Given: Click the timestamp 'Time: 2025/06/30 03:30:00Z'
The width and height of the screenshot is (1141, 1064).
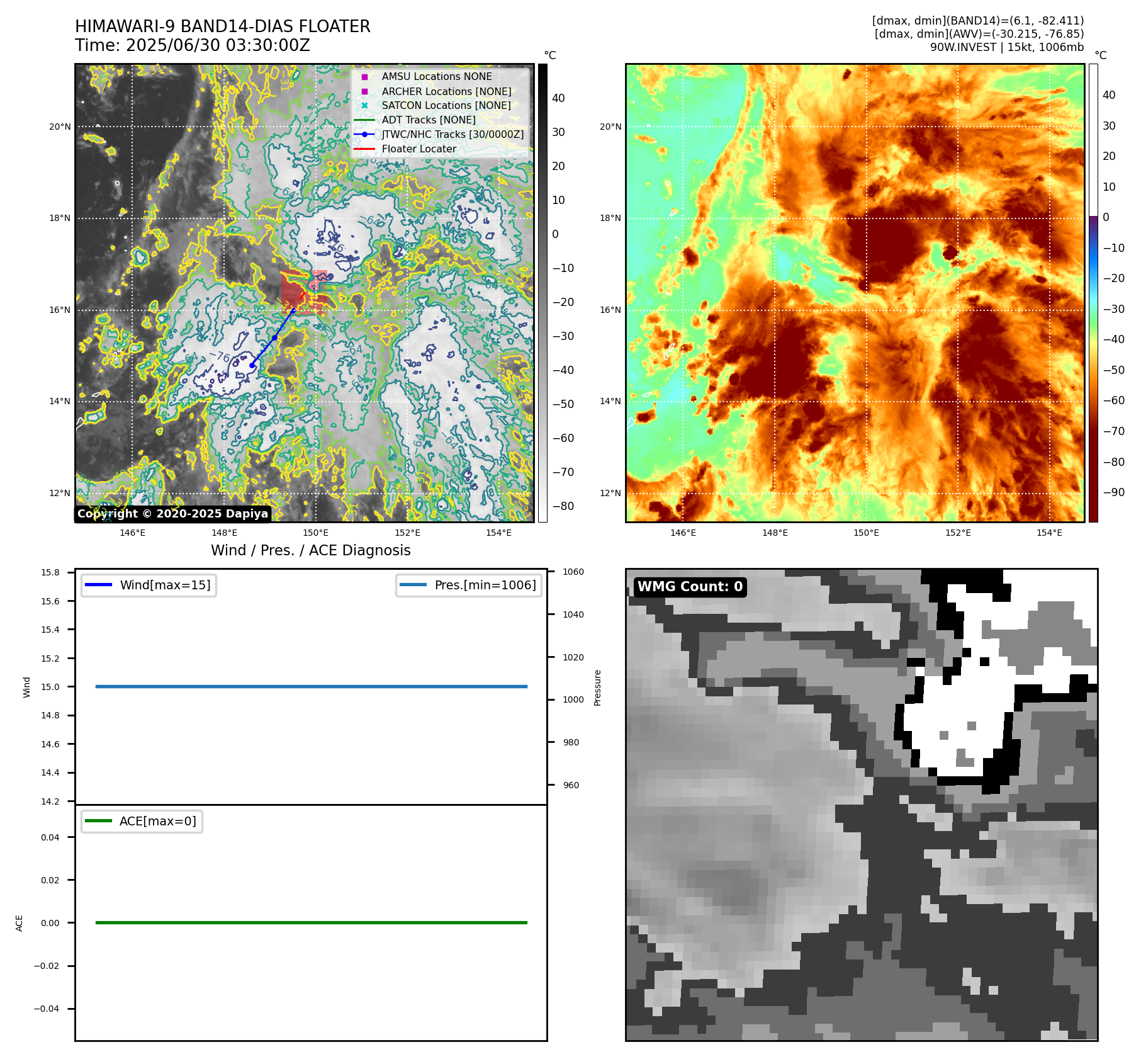Looking at the screenshot, I should 193,45.
